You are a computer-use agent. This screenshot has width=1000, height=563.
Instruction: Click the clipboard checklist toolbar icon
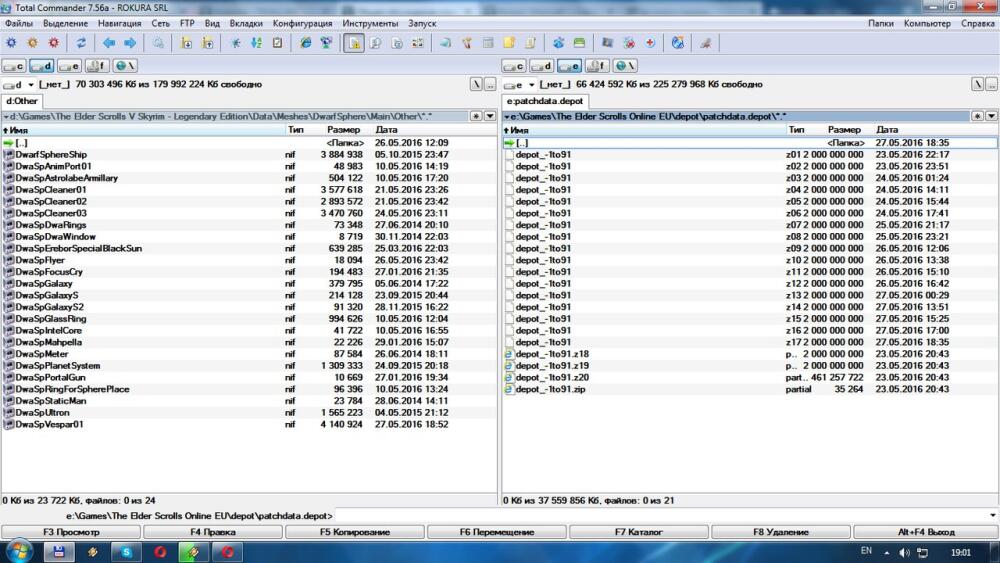tap(277, 43)
